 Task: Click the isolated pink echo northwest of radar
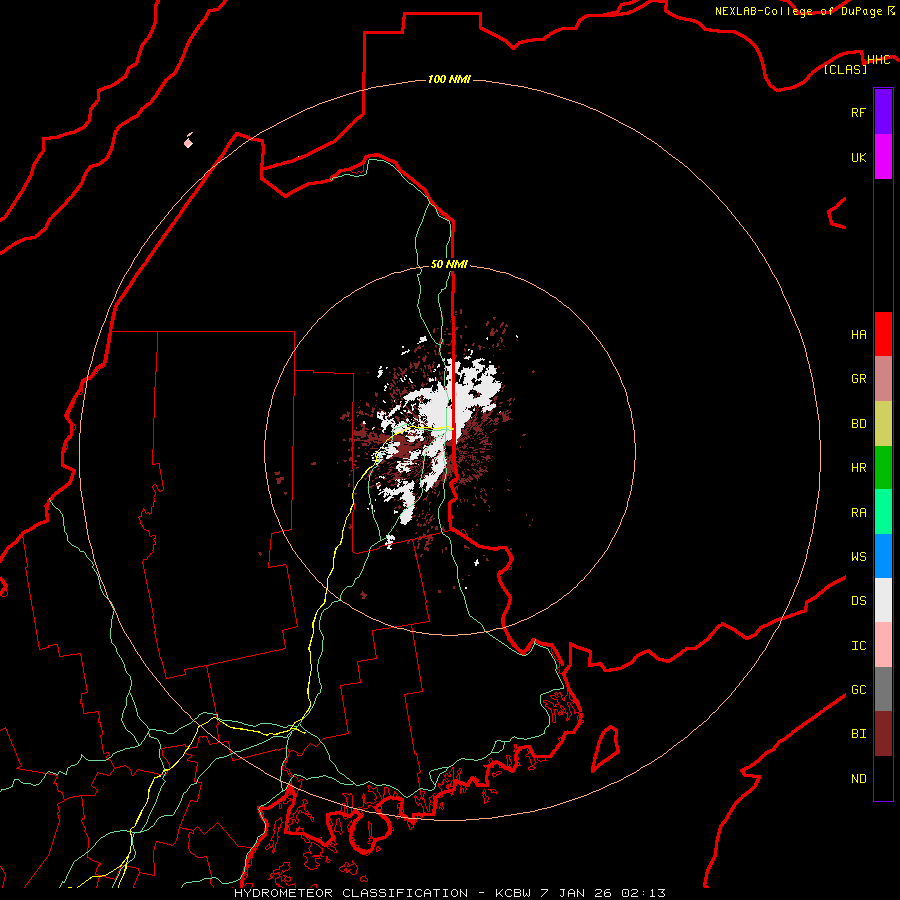point(188,141)
